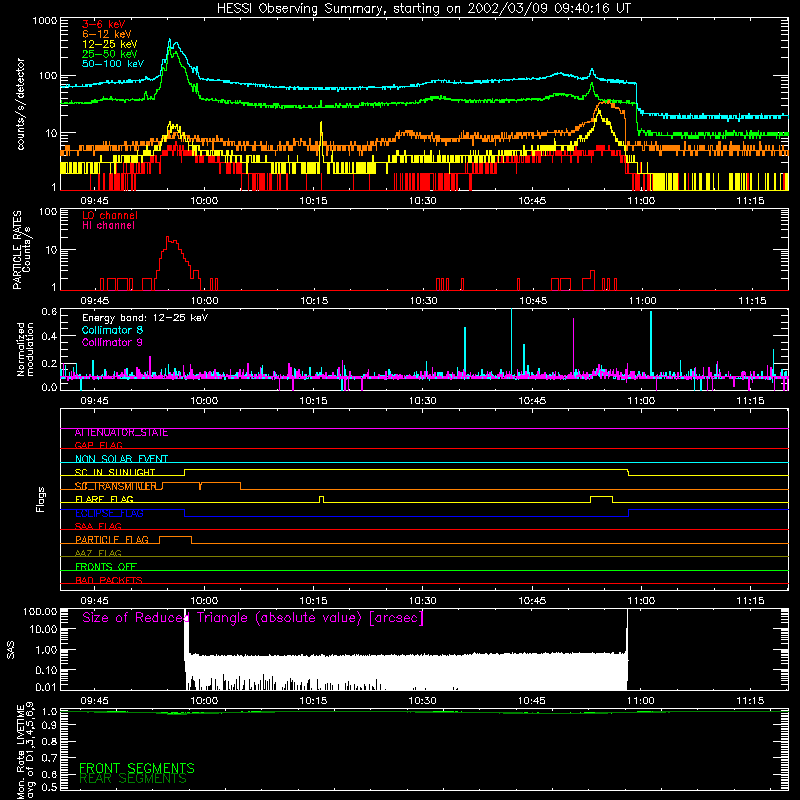This screenshot has width=800, height=800.
Task: Click the raised SC_TRANSMITTER flag segment
Action: 202,486
